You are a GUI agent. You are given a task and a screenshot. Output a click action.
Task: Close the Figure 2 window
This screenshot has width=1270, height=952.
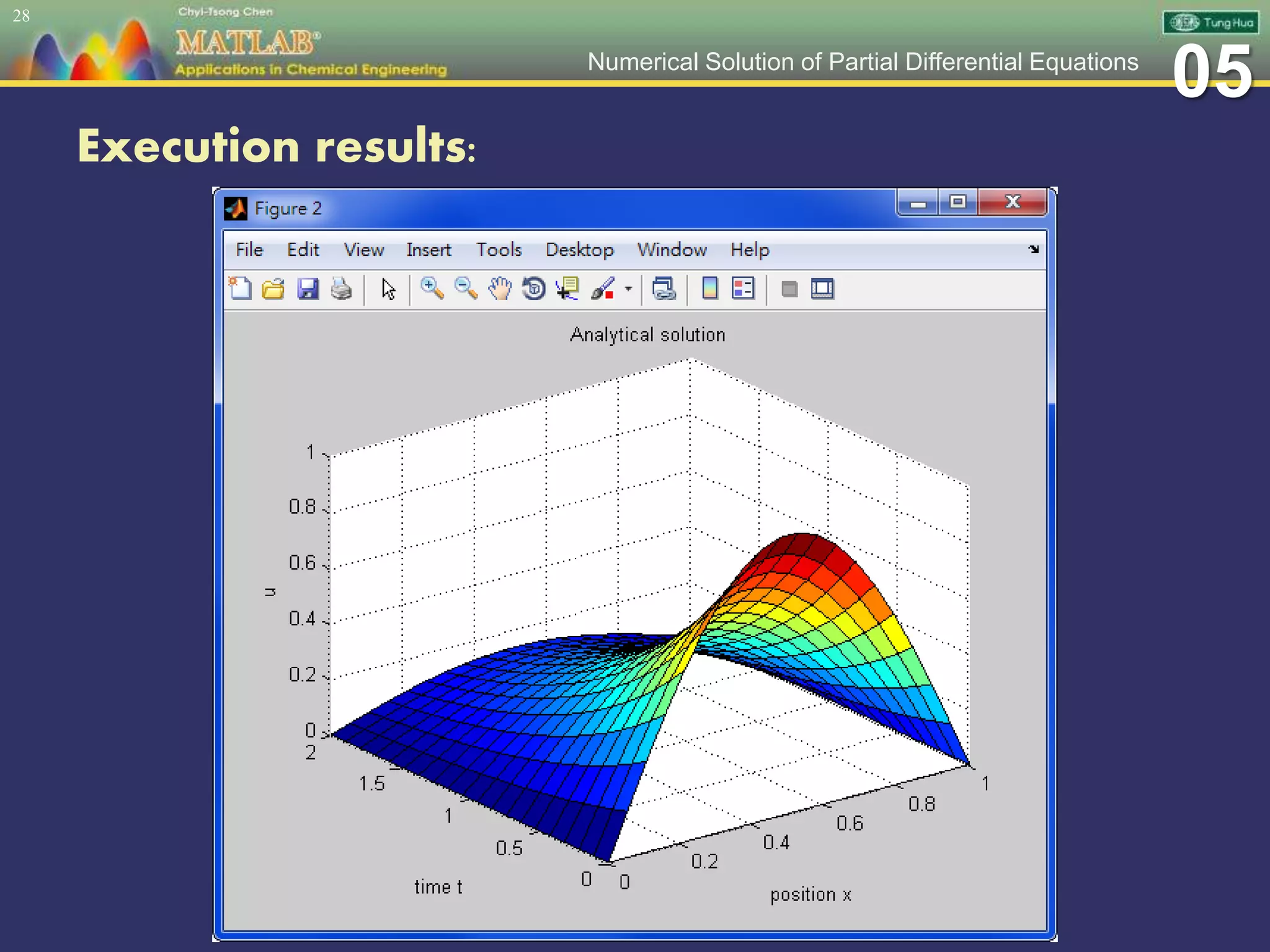click(x=1013, y=202)
